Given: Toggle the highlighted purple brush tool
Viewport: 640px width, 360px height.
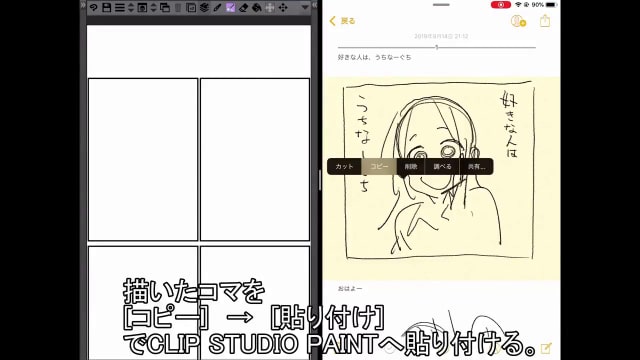Looking at the screenshot, I should pos(231,7).
